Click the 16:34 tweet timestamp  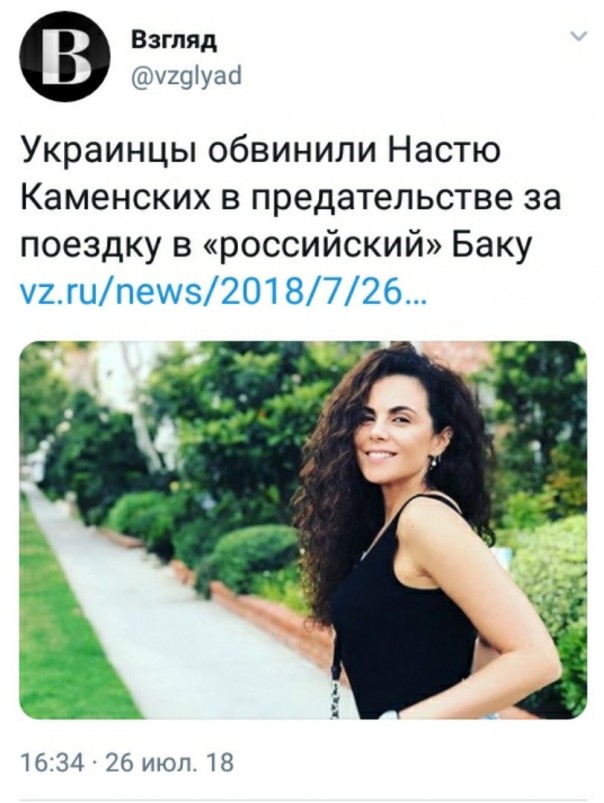click(x=52, y=762)
